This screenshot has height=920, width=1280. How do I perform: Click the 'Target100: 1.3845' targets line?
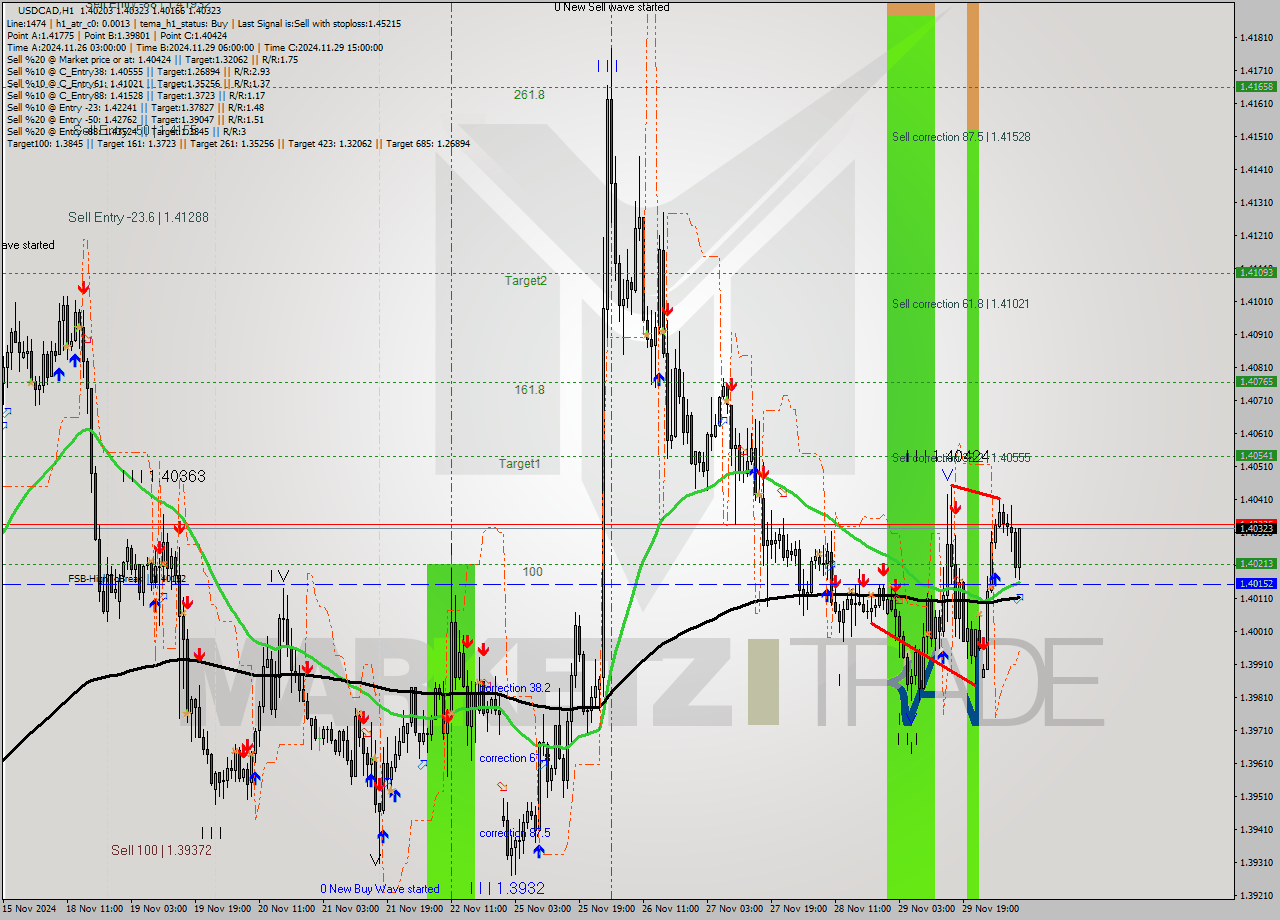point(238,144)
